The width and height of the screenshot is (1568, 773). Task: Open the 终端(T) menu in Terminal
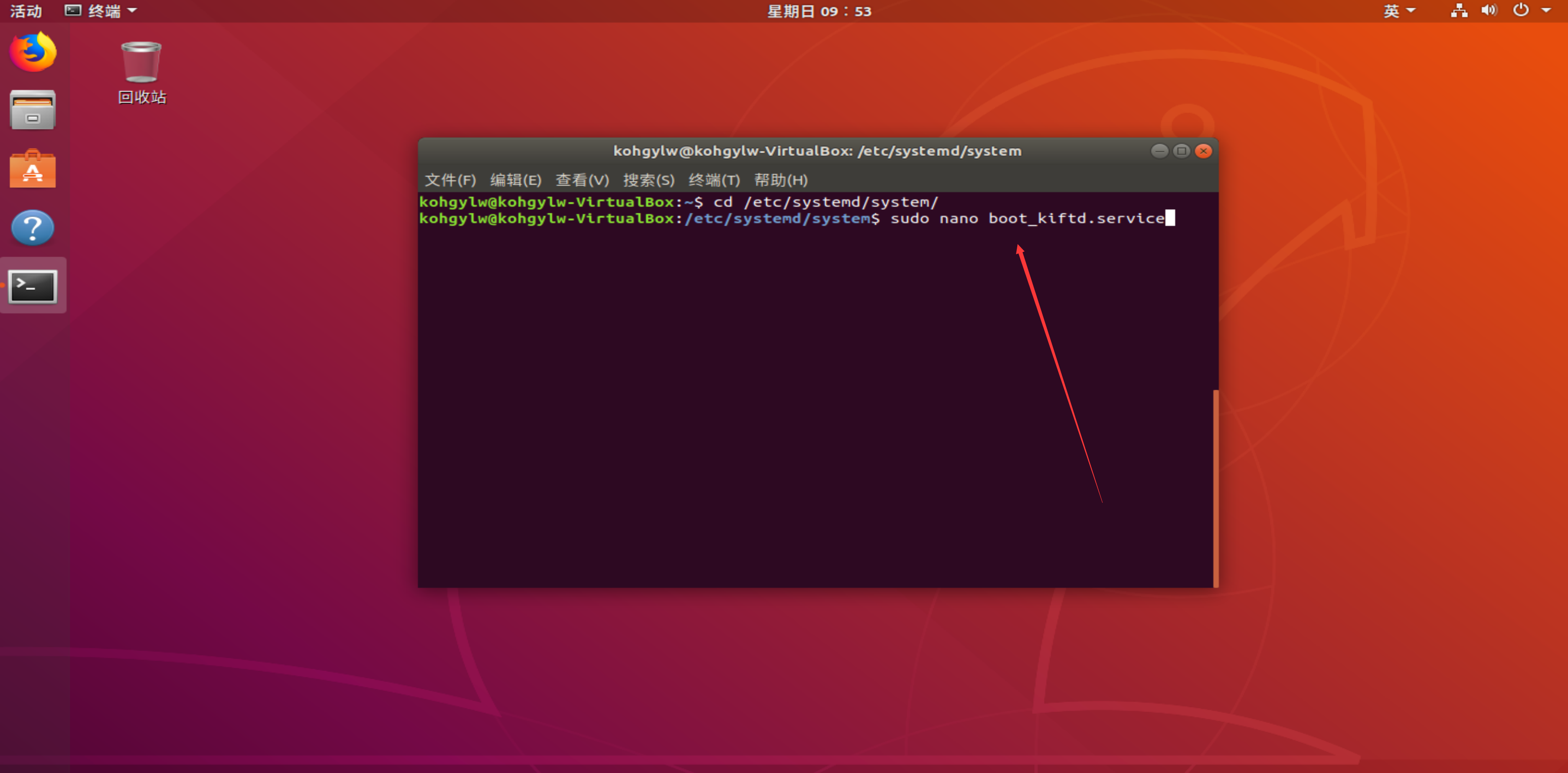point(714,180)
